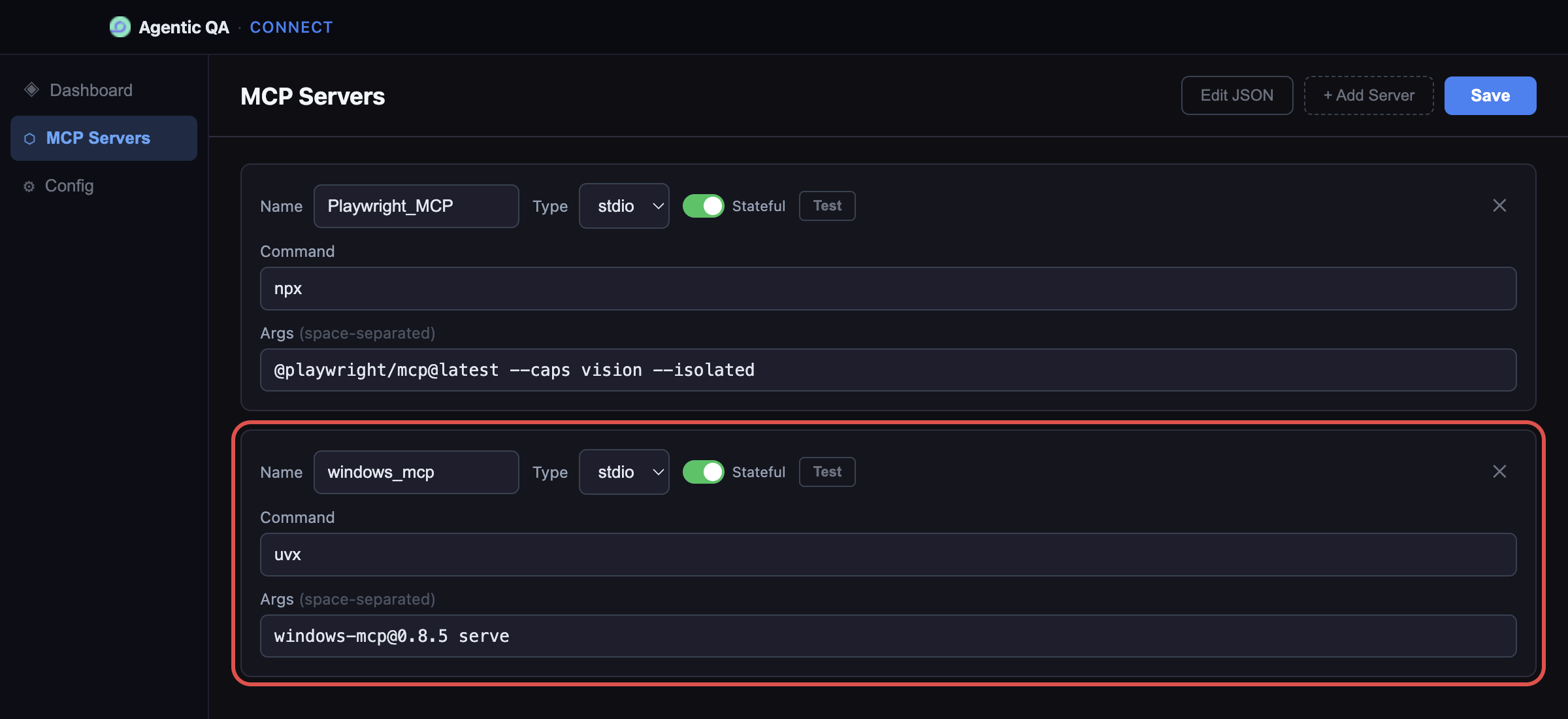Screen dimensions: 1568x719
Task: Open the Dashboard page
Action: 103,90
